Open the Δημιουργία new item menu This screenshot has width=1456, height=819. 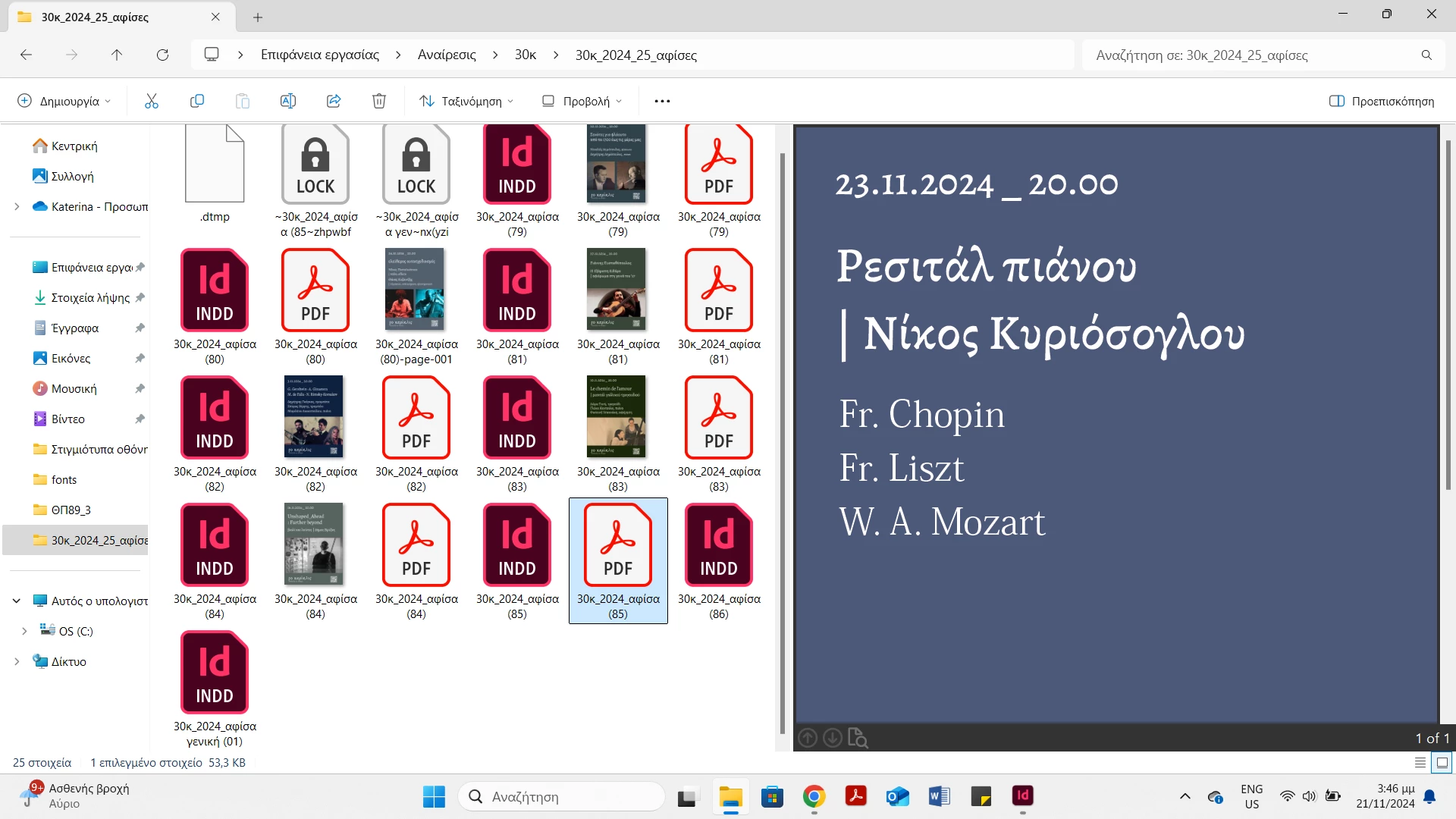click(64, 101)
